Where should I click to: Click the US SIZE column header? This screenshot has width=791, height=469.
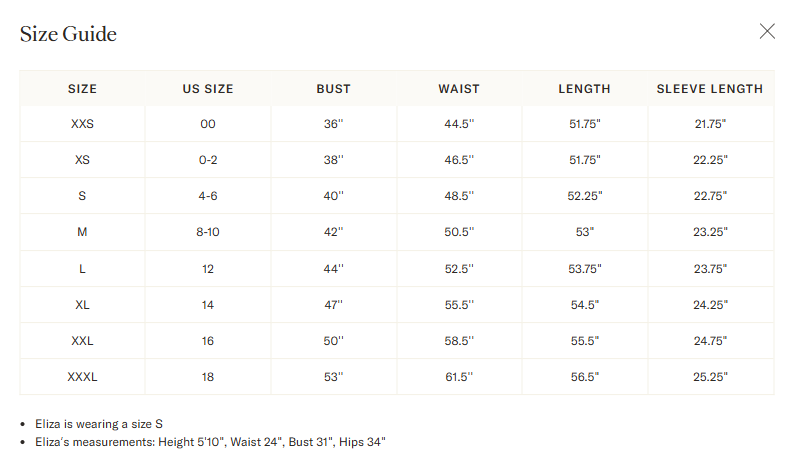pos(208,89)
